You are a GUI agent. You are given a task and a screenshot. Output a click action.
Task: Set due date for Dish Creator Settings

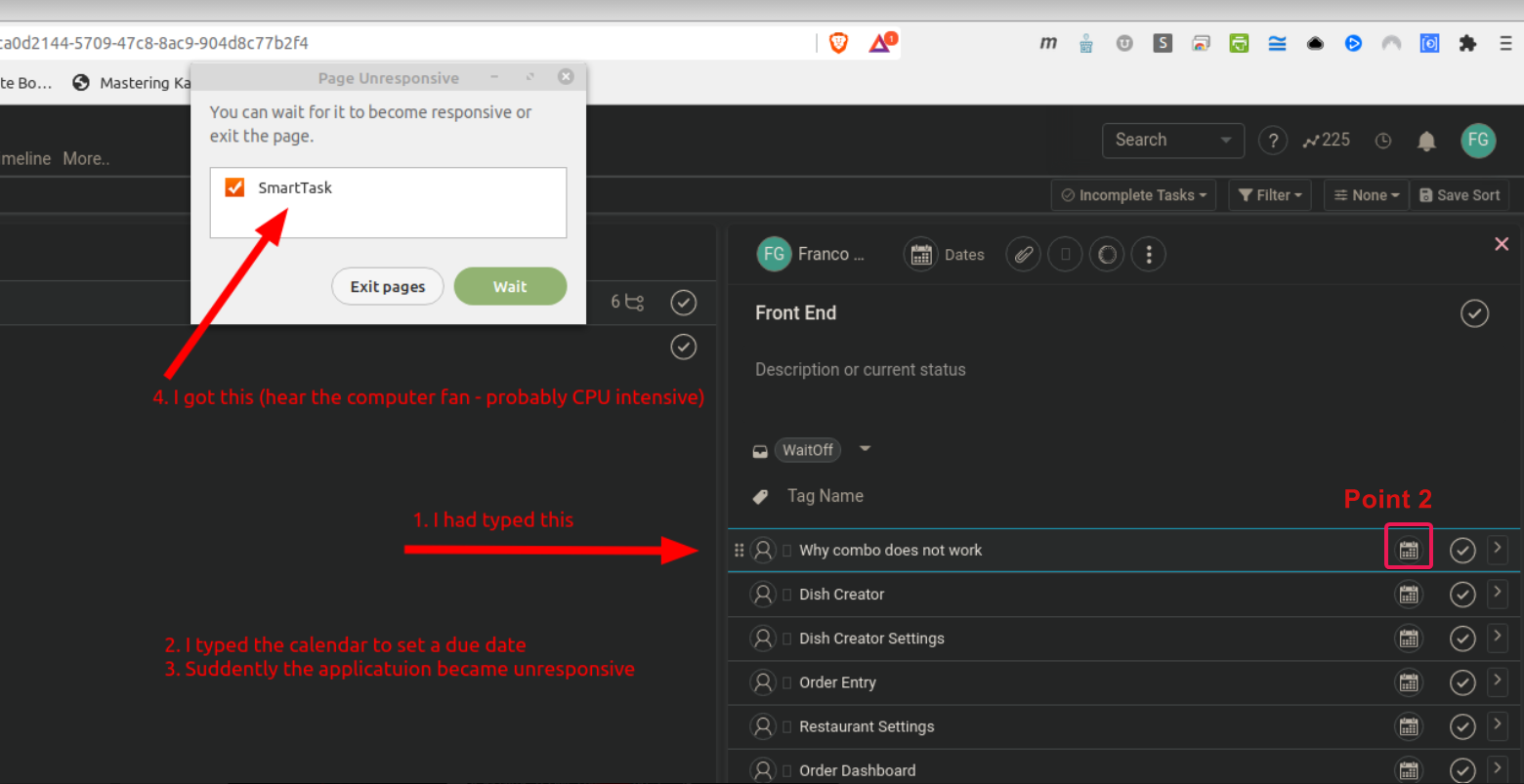click(x=1408, y=638)
